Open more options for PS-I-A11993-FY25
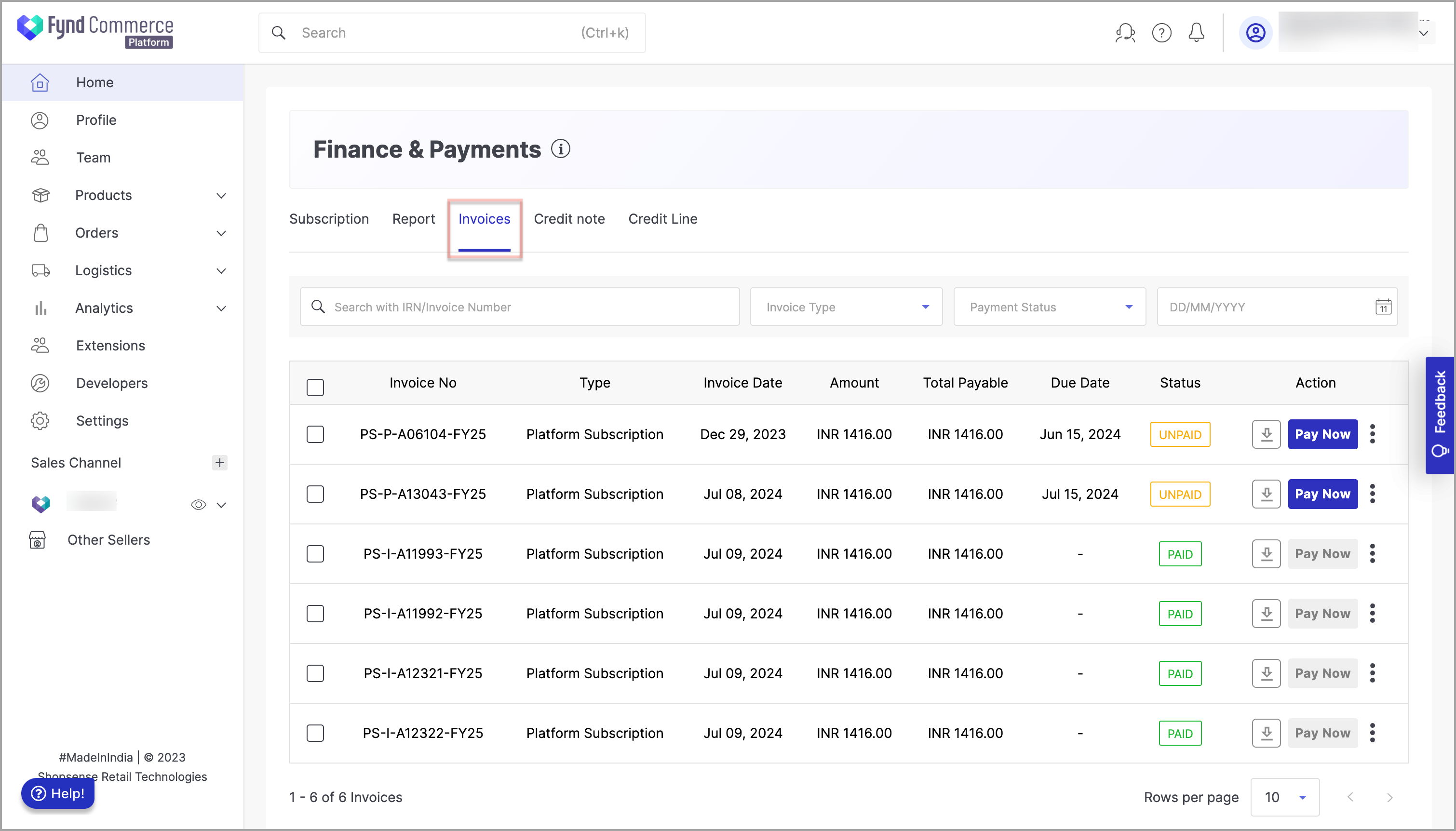Image resolution: width=1456 pixels, height=831 pixels. click(x=1373, y=554)
